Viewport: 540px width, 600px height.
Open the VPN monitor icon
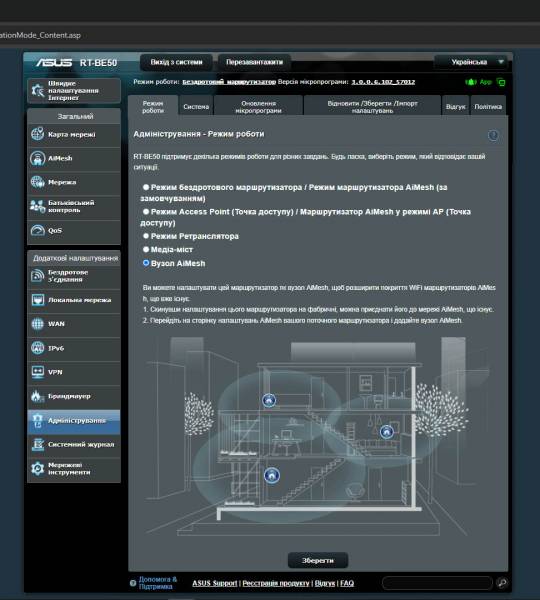point(38,372)
